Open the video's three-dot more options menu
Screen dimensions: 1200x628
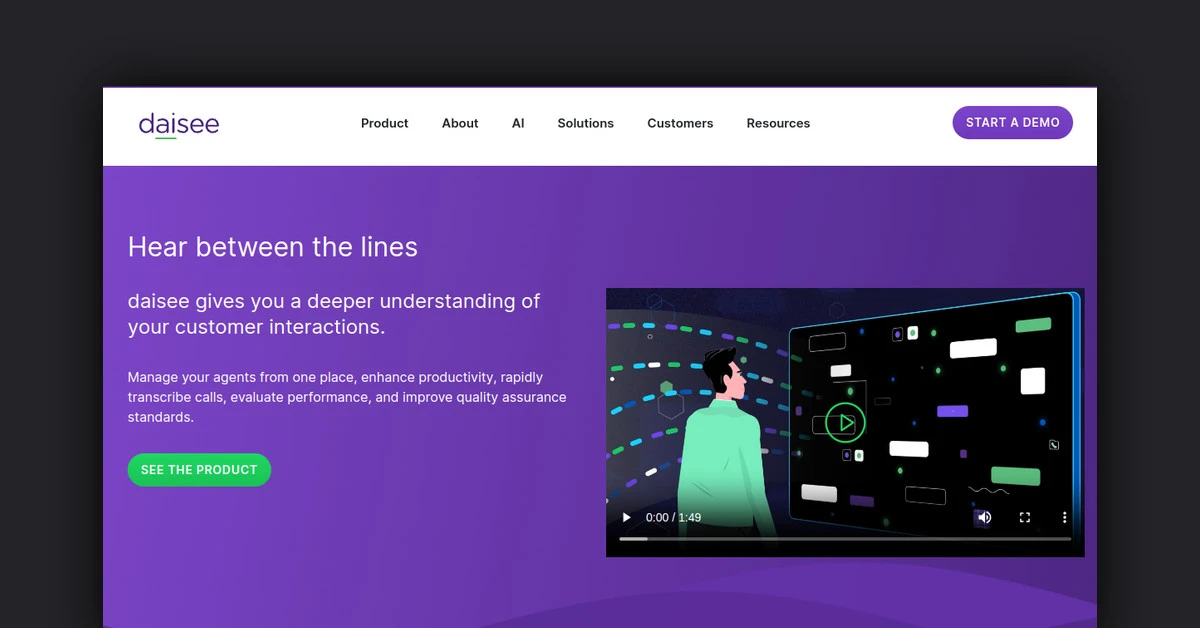pos(1064,517)
